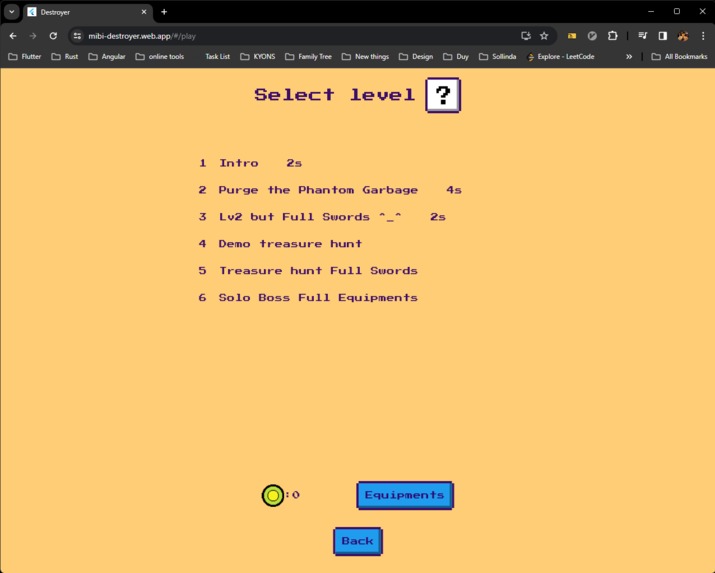The image size is (715, 573).
Task: Open the All Bookmarks folder
Action: [x=679, y=57]
